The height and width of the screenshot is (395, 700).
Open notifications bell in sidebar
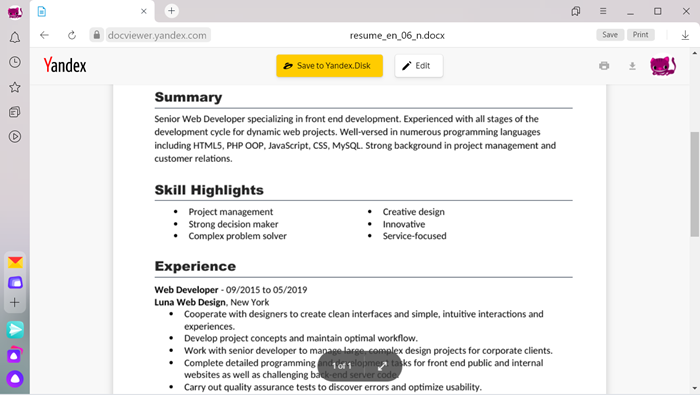point(15,37)
